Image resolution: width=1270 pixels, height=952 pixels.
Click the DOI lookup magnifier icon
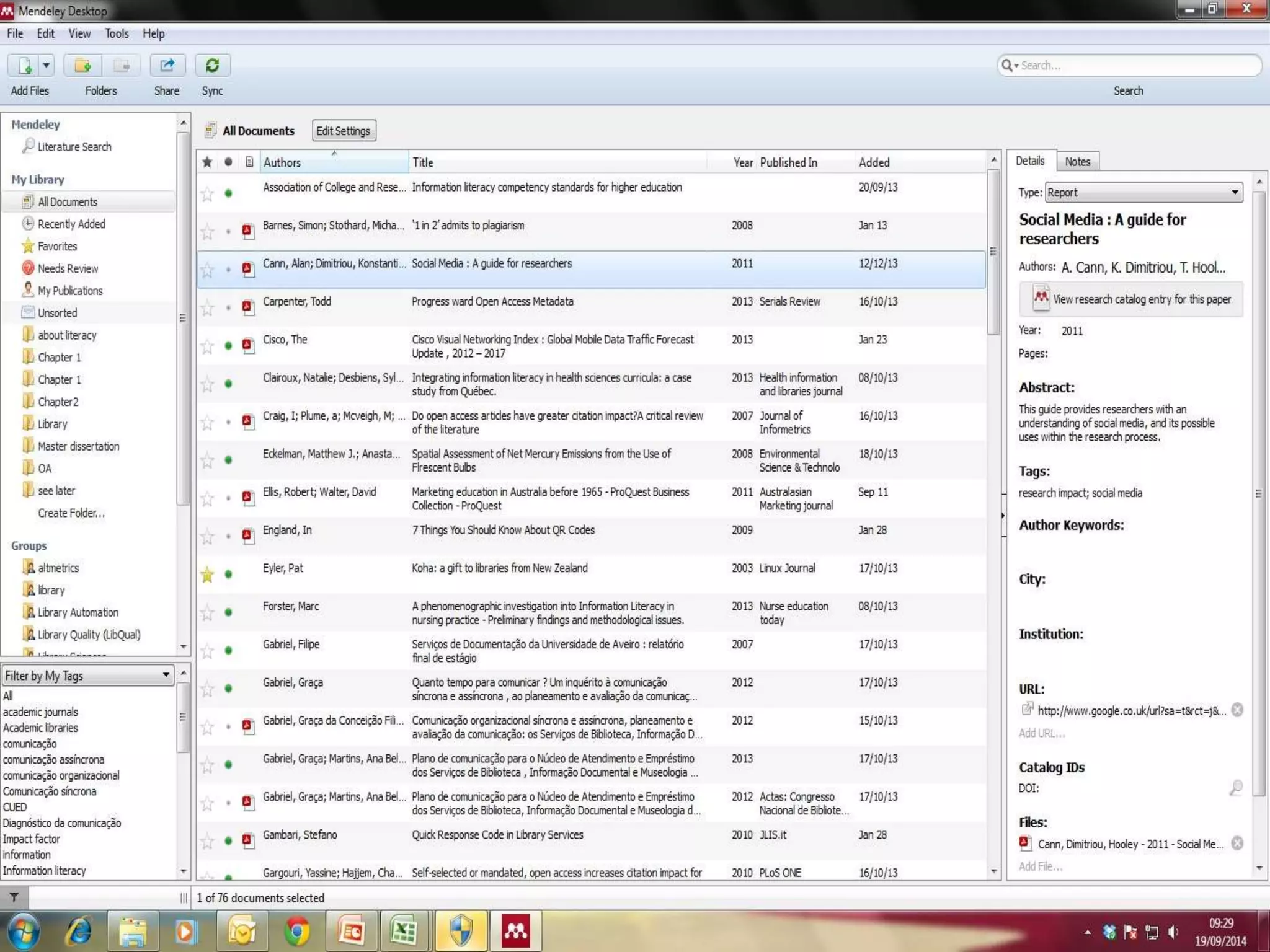1235,788
